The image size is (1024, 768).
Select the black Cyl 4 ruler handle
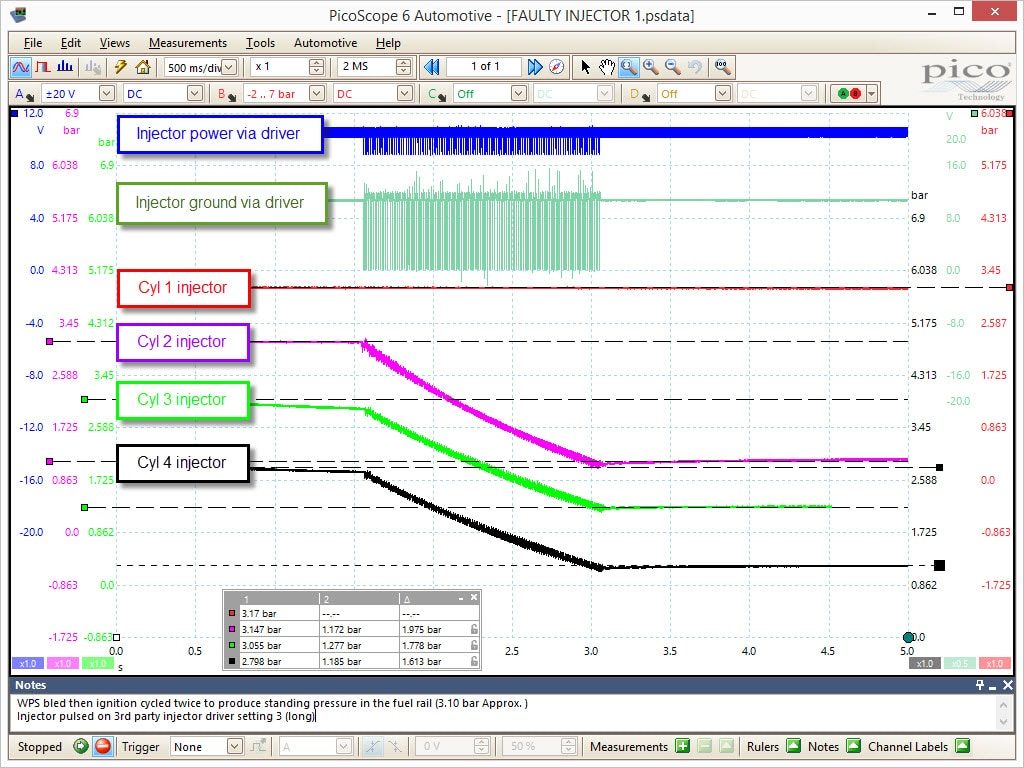coord(939,566)
